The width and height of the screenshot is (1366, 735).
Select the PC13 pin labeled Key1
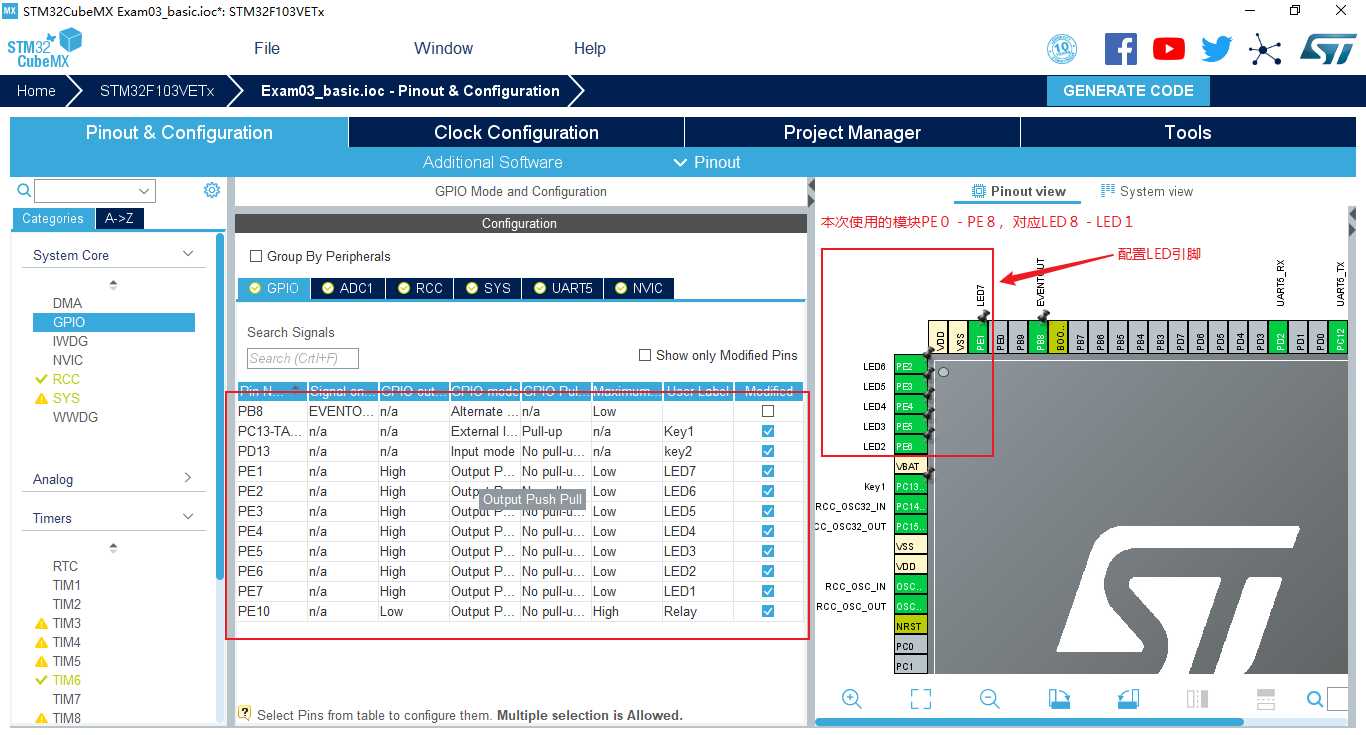[x=910, y=486]
